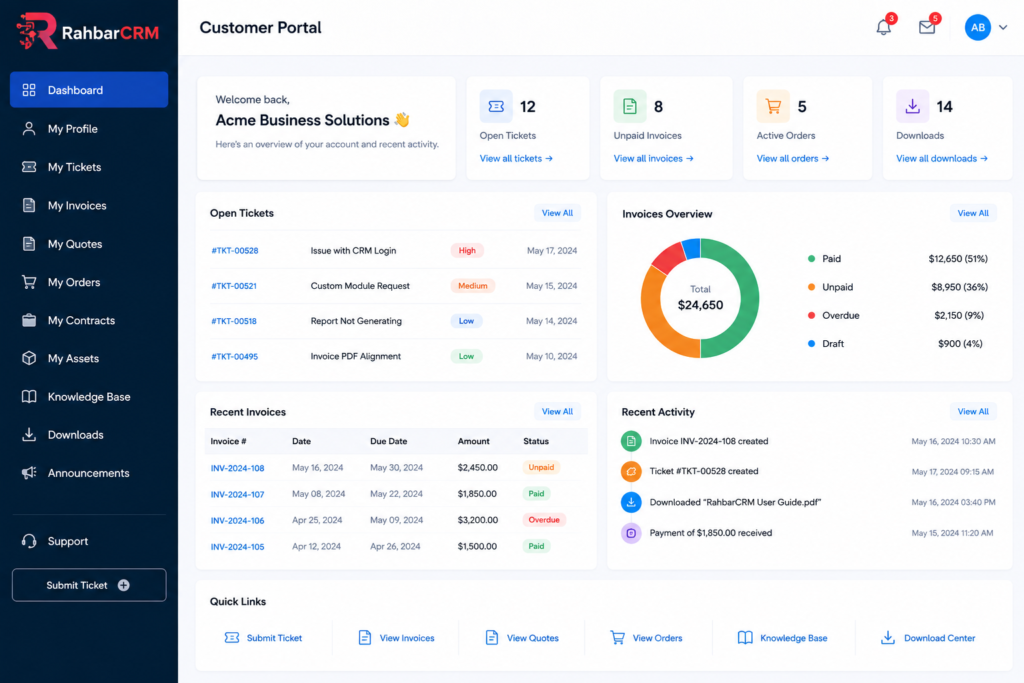This screenshot has width=1024, height=683.
Task: Follow the View all downloads link
Action: 942,159
